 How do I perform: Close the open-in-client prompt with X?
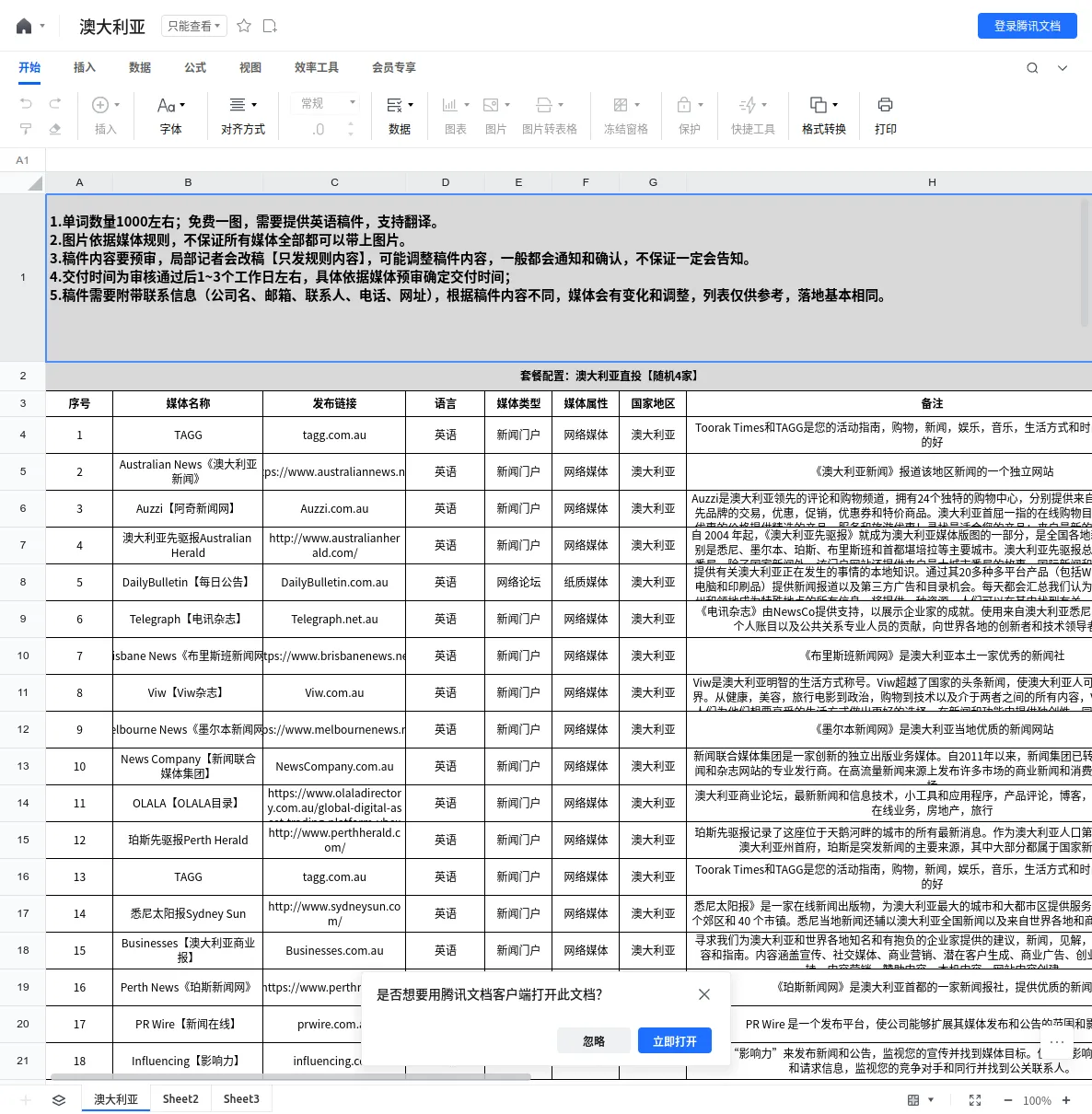[704, 994]
